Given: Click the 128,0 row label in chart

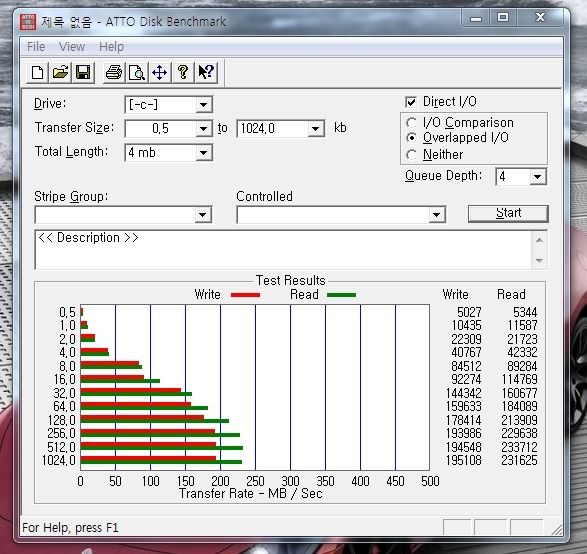Looking at the screenshot, I should 62,420.
